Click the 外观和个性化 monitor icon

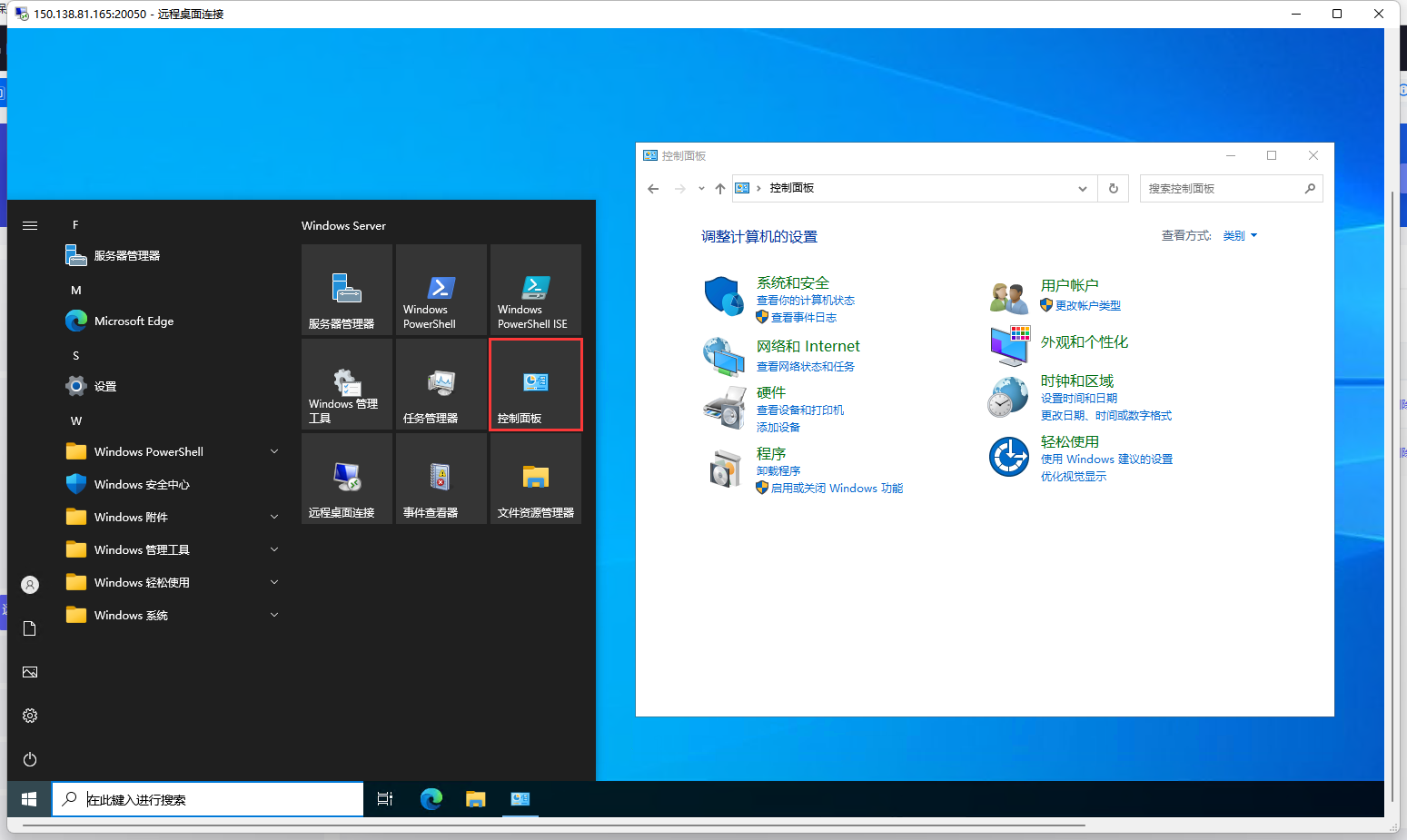1009,345
